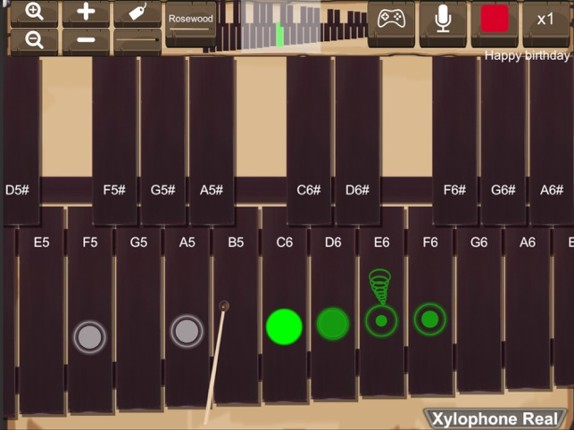Hit the F6# bar
This screenshot has height=430, width=574.
pyautogui.click(x=455, y=141)
